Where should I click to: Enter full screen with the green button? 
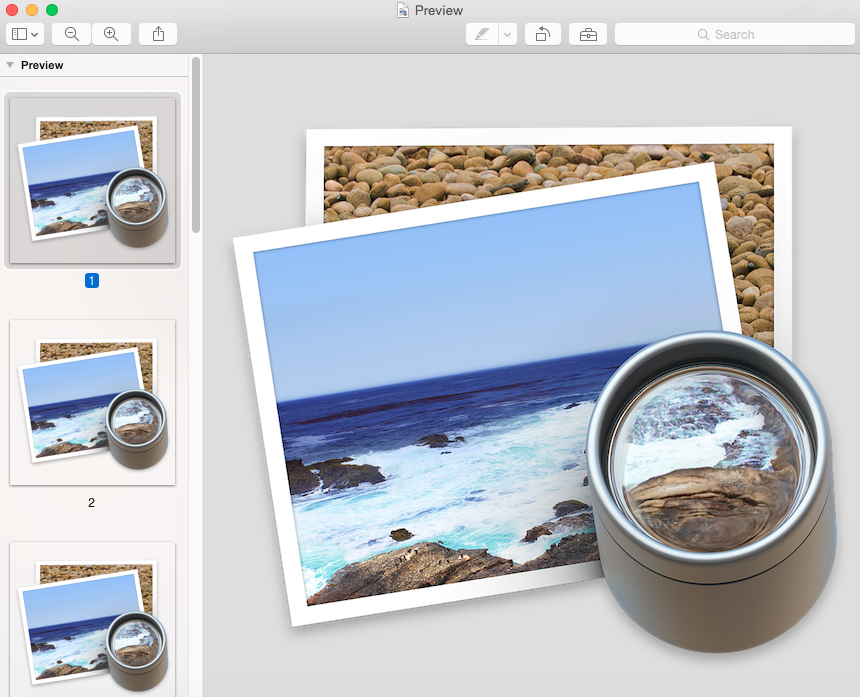(52, 10)
